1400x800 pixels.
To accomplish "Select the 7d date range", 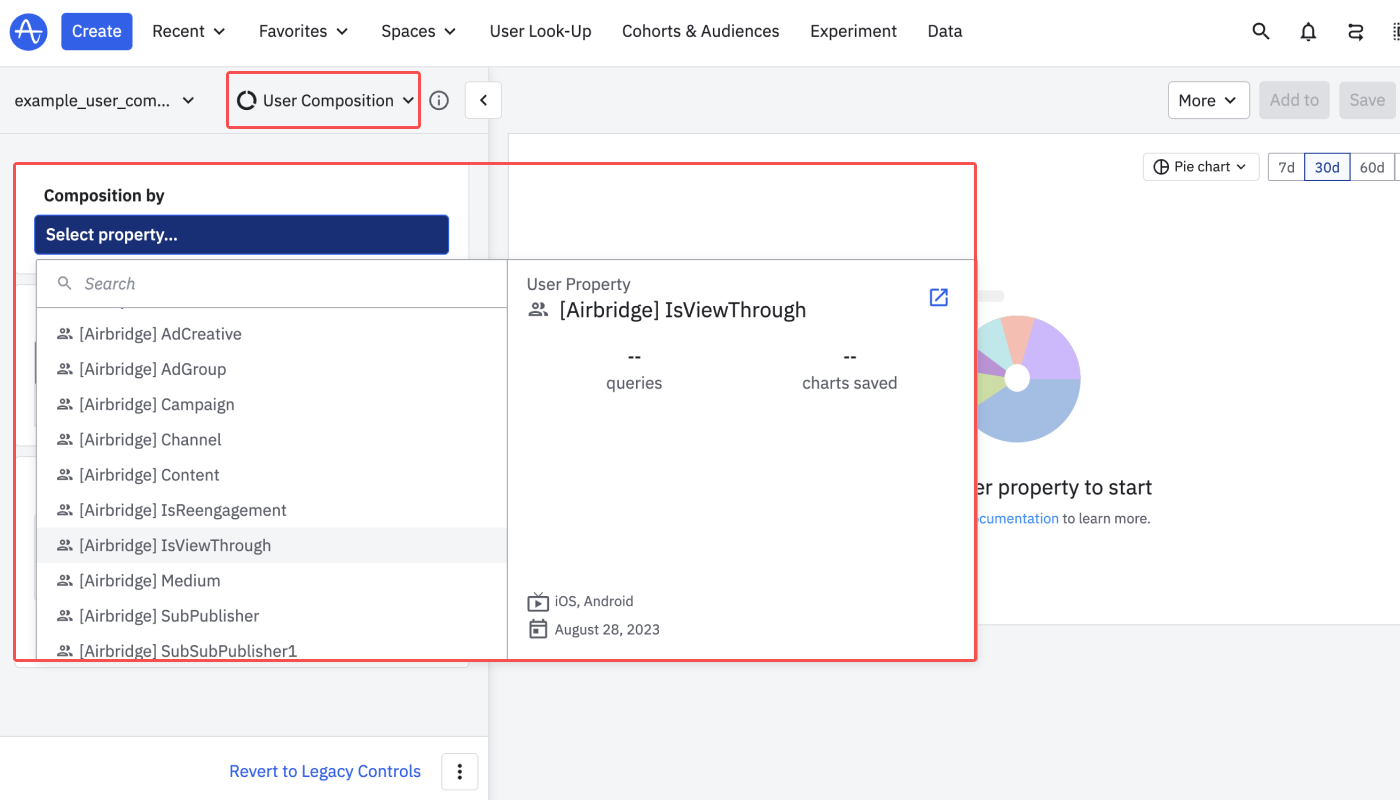I will [1286, 167].
